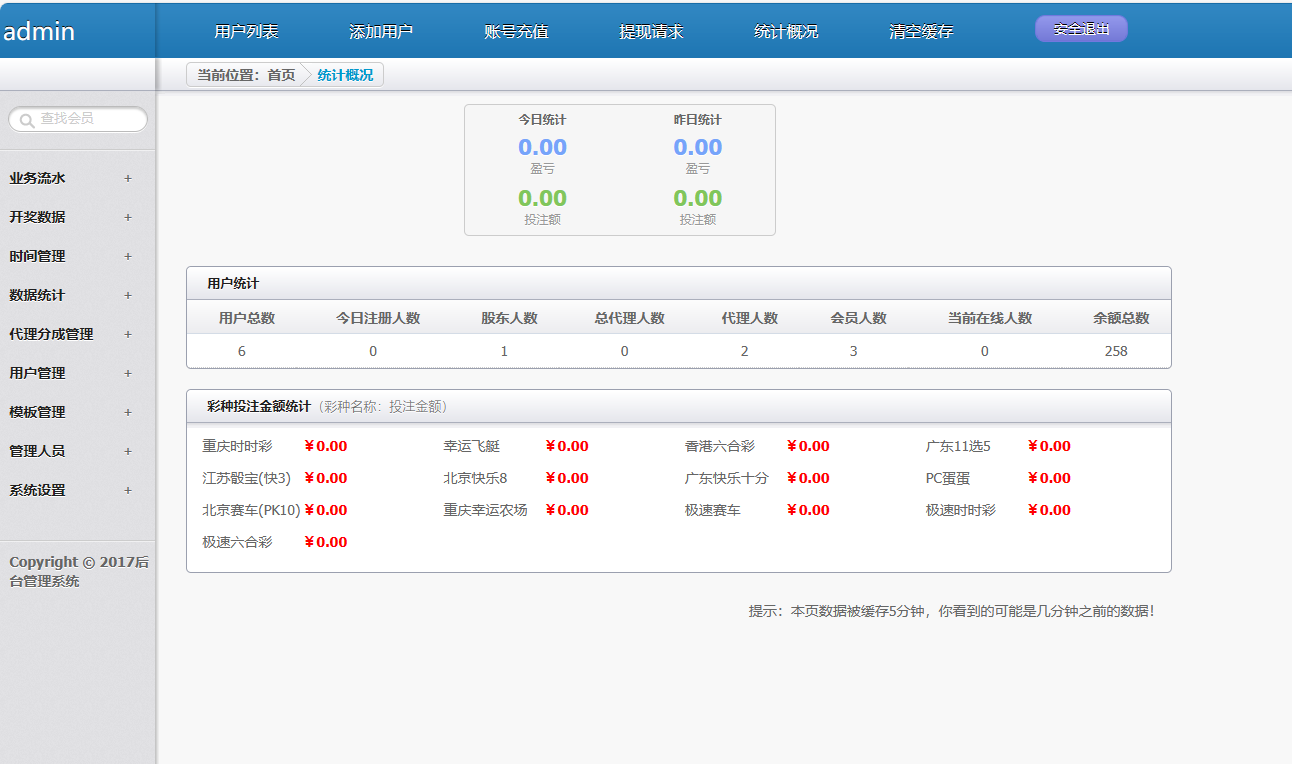The width and height of the screenshot is (1292, 764).
Task: Click the 广东快乐十分 lottery name
Action: pyautogui.click(x=727, y=478)
